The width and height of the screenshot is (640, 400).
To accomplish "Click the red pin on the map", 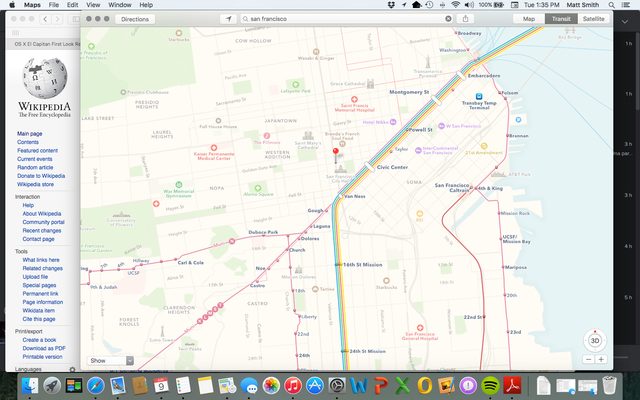I will (336, 151).
